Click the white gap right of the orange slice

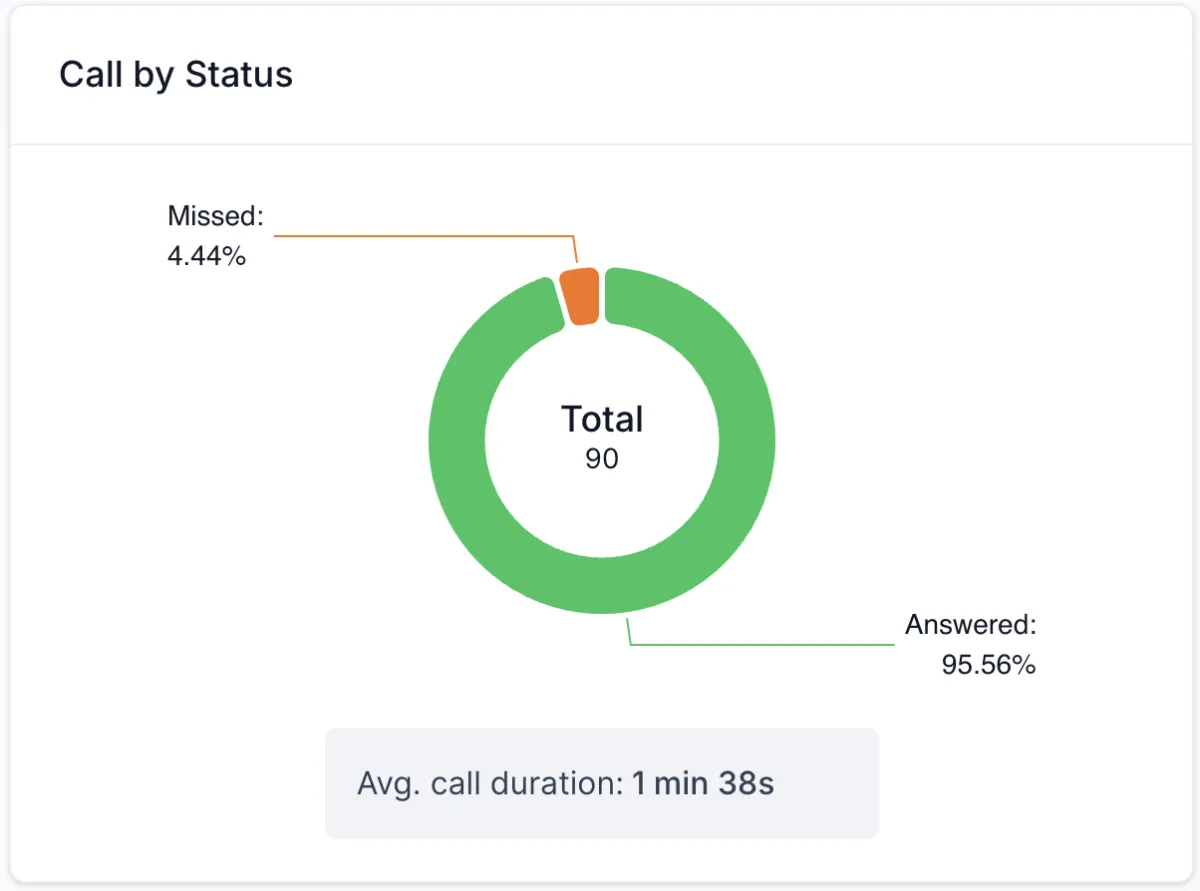click(603, 295)
